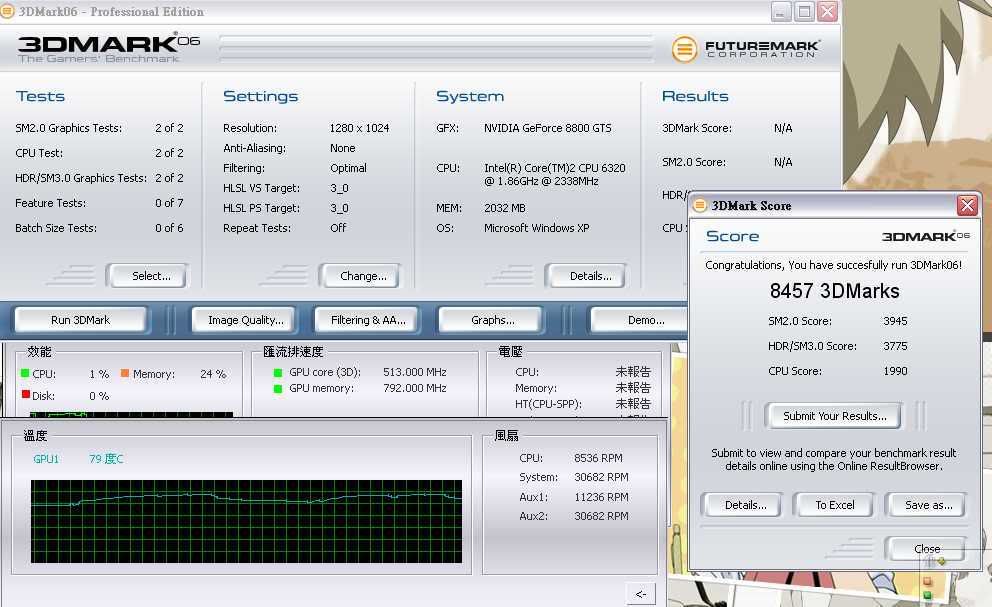This screenshot has width=992, height=607.
Task: Click the Futuremark Corporation logo icon
Action: click(684, 49)
